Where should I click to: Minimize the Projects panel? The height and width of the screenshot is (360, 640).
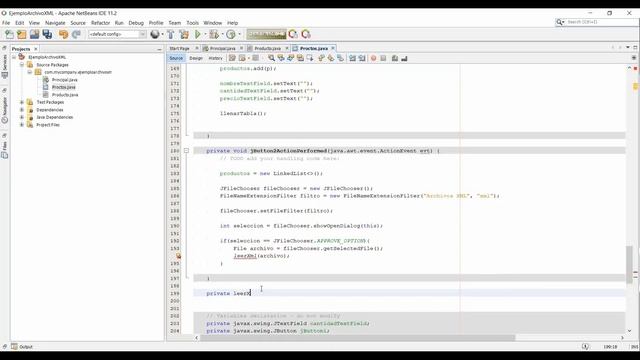(159, 49)
